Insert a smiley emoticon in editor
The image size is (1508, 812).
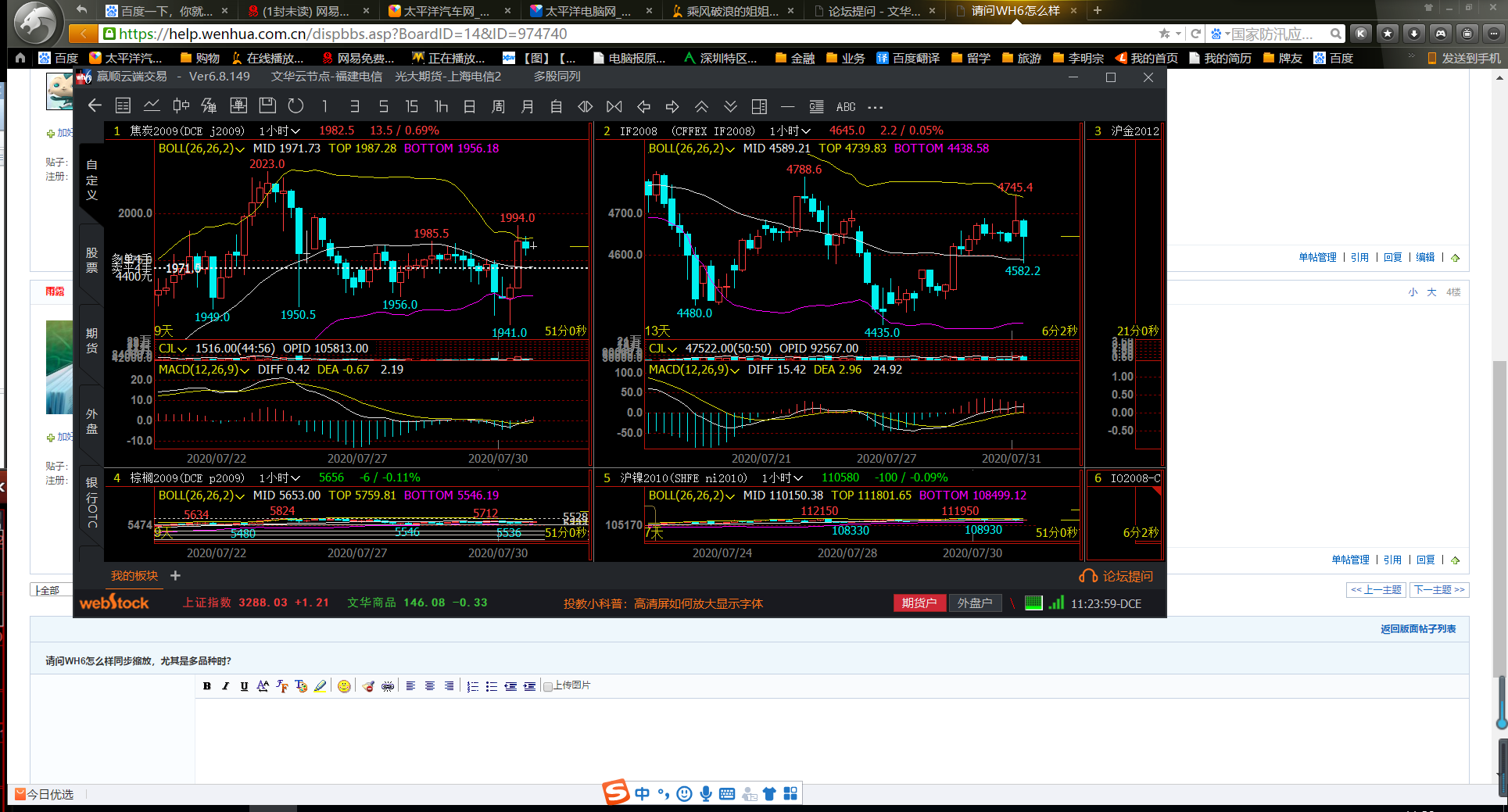point(344,686)
